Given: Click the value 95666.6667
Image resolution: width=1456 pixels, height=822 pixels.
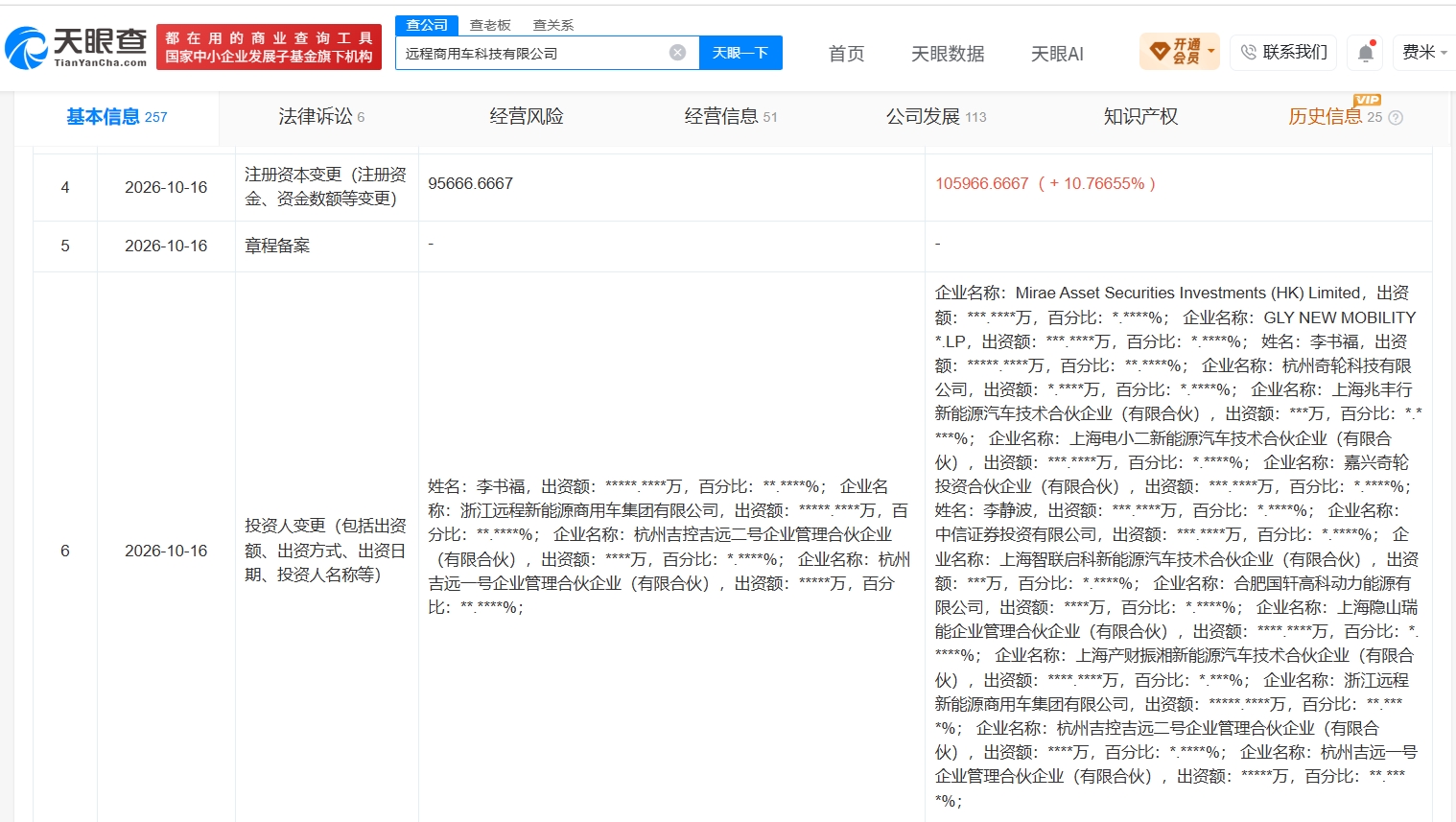Looking at the screenshot, I should (470, 183).
